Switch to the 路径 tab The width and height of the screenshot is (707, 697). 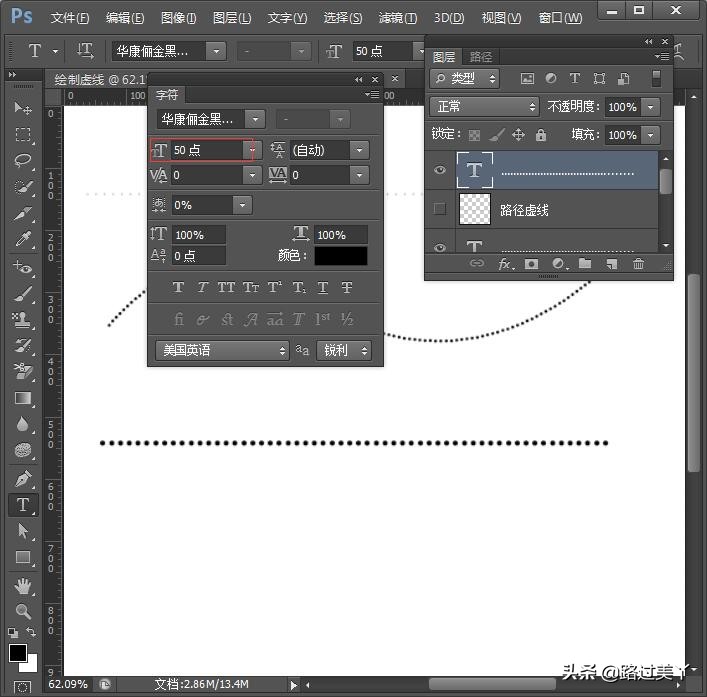point(481,58)
